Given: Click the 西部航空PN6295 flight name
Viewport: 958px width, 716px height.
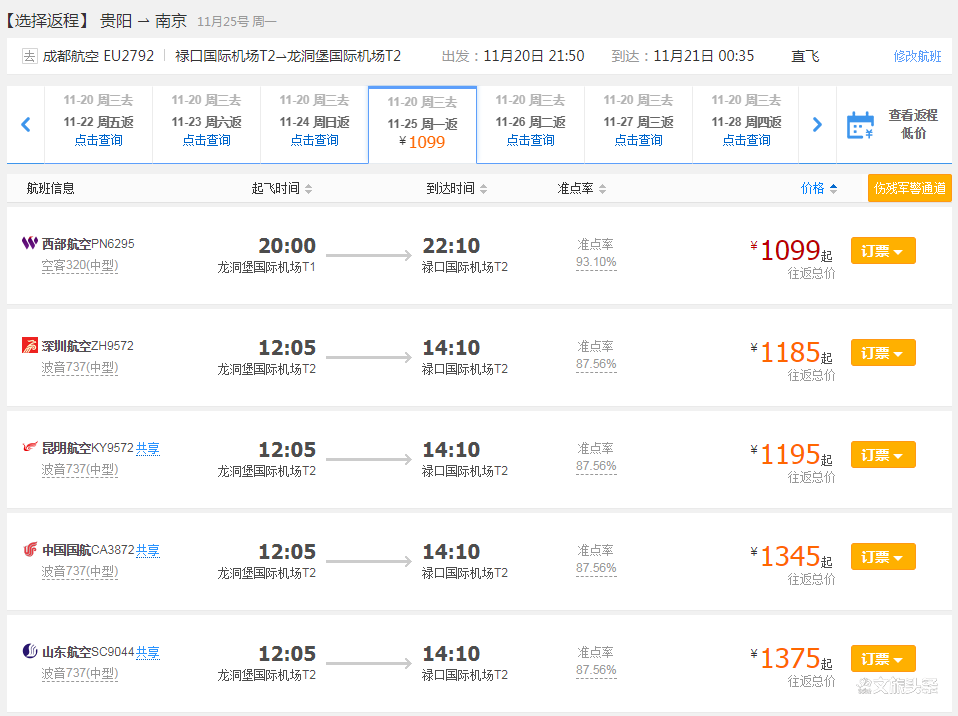Looking at the screenshot, I should click(88, 244).
